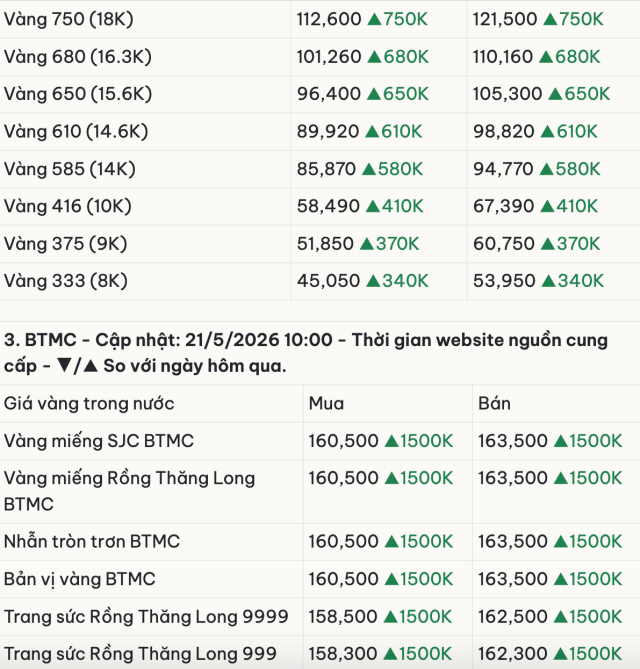
Task: Click the BTMC section heading text
Action: 306,353
